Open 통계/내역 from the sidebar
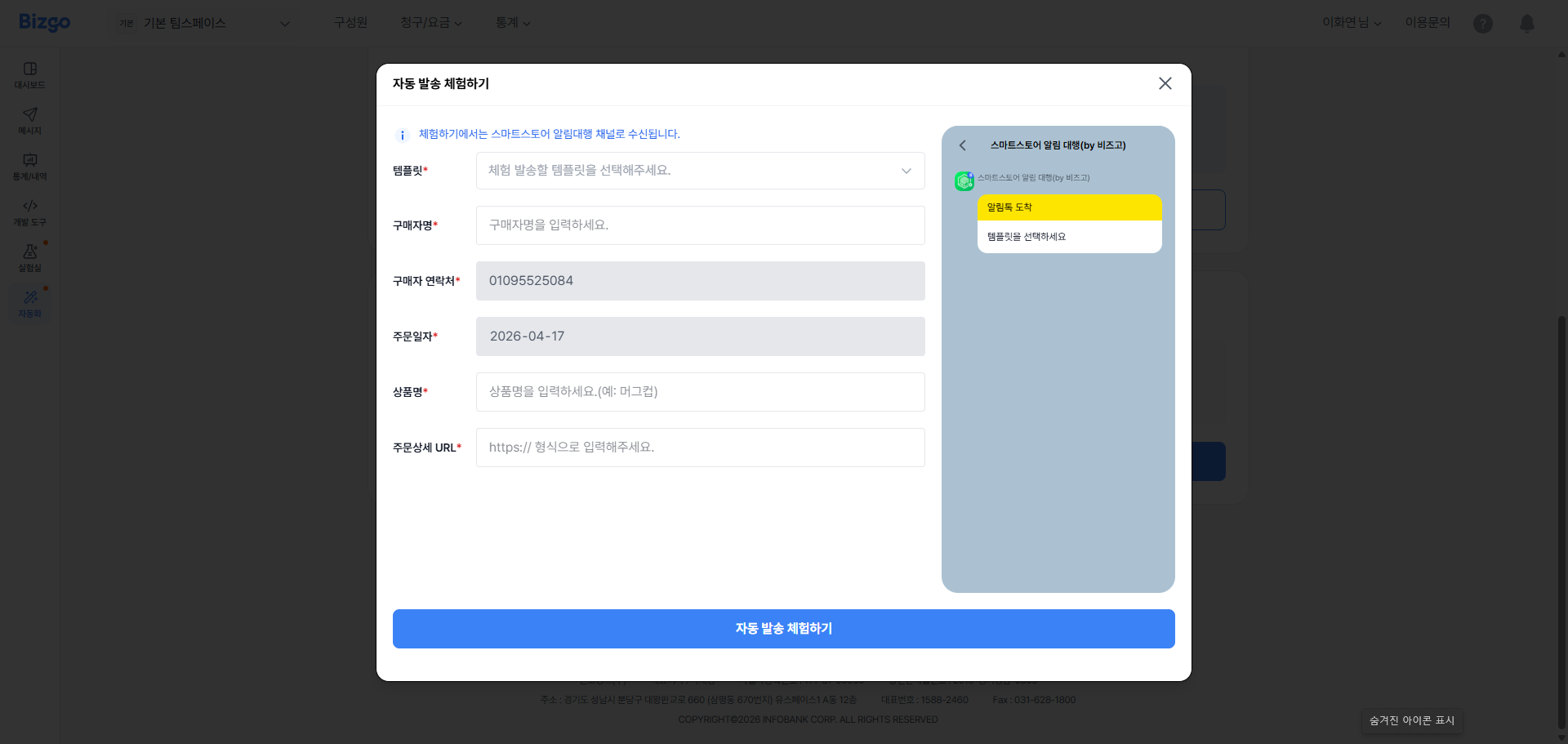Image resolution: width=1568 pixels, height=744 pixels. (x=29, y=166)
